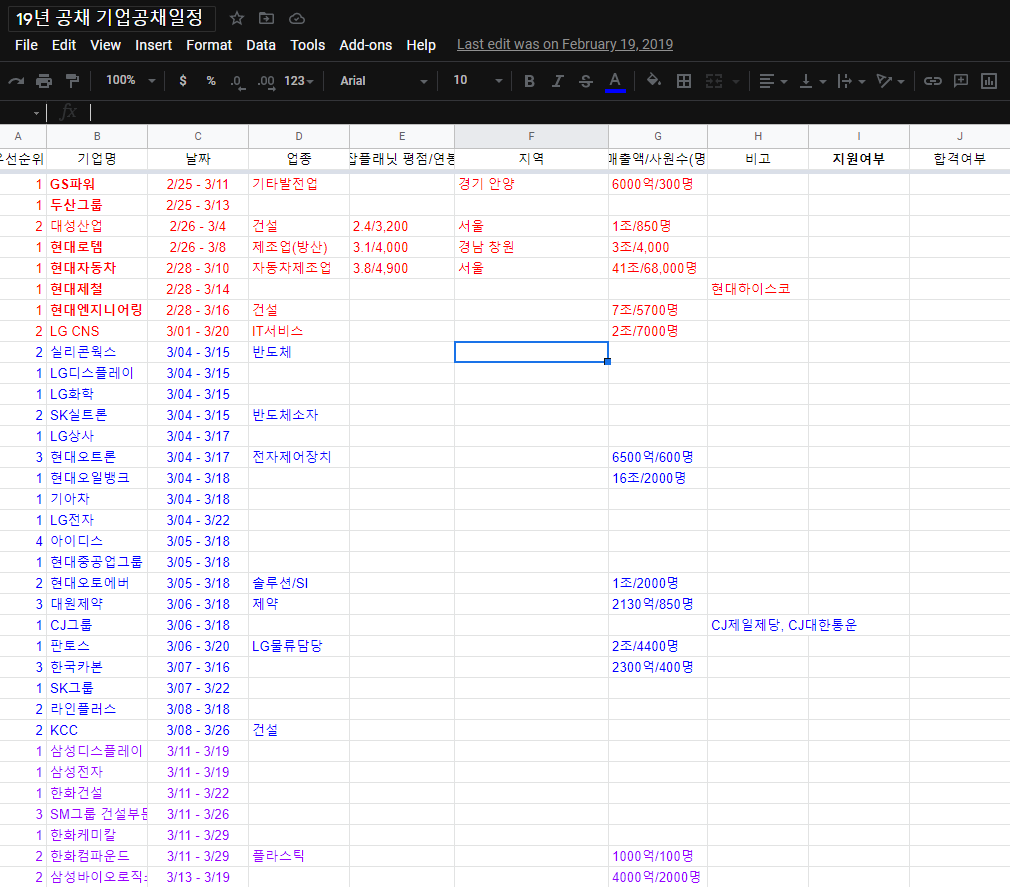The width and height of the screenshot is (1010, 887).
Task: Click the Insert link icon
Action: coord(932,81)
